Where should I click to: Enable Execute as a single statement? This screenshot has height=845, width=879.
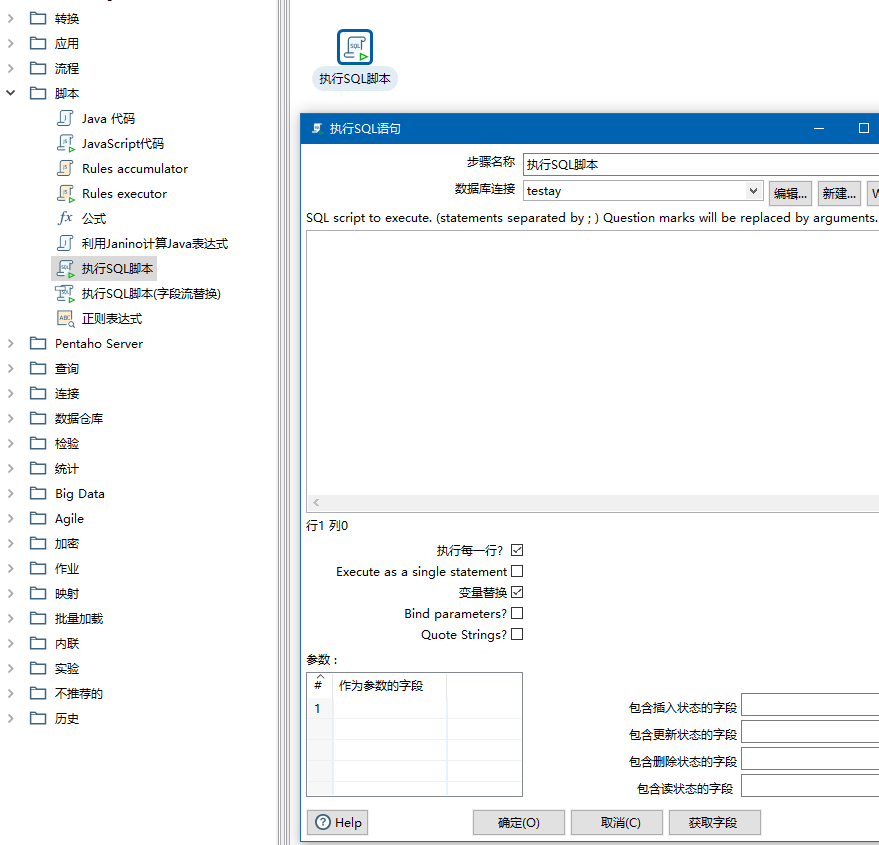(x=517, y=571)
